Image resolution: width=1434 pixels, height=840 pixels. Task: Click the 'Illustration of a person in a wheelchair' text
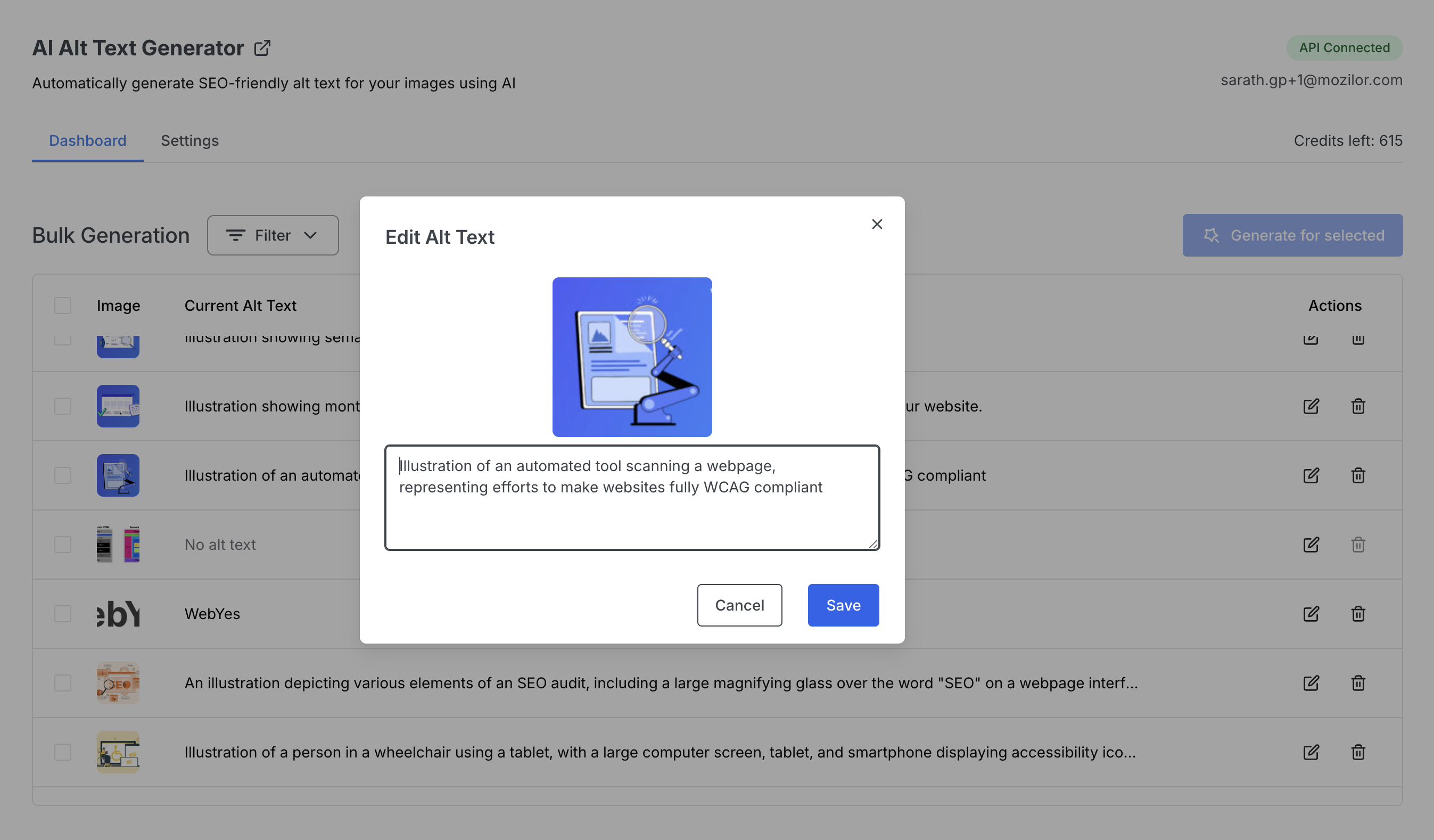[660, 752]
